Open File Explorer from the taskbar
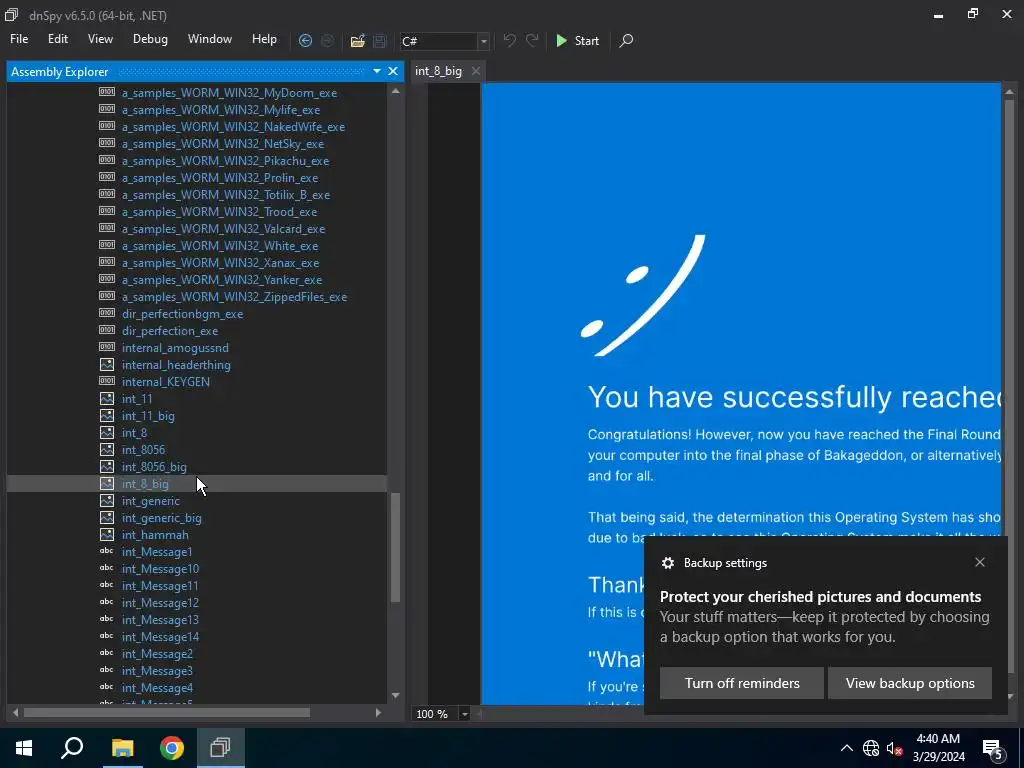 (122, 748)
